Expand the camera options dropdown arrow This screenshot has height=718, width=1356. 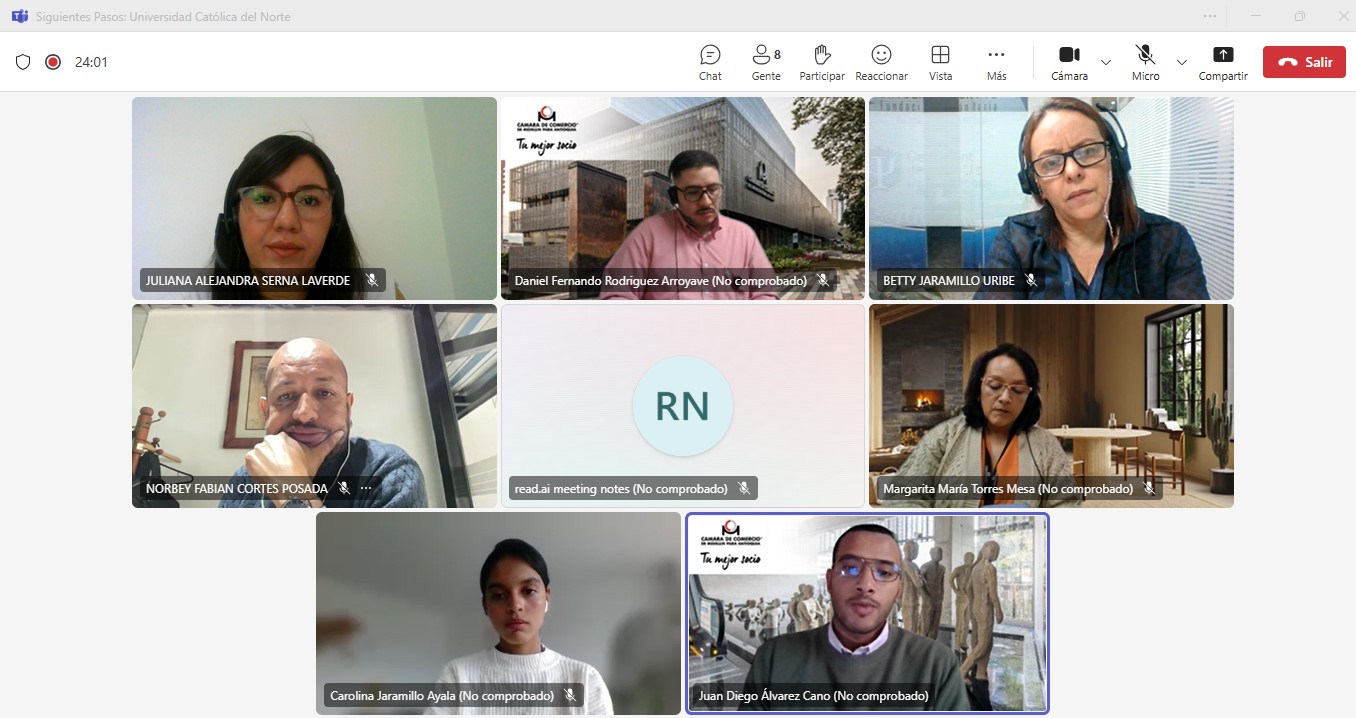coord(1106,62)
